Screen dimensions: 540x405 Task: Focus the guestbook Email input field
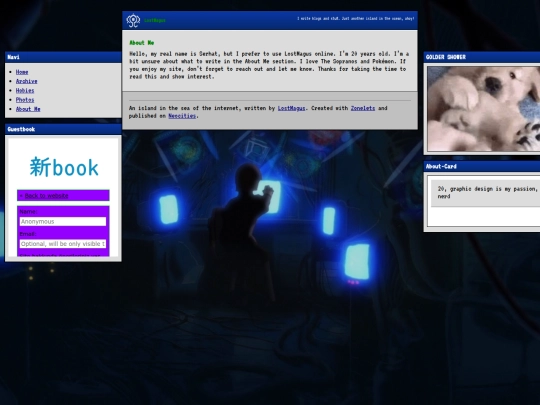pyautogui.click(x=63, y=244)
